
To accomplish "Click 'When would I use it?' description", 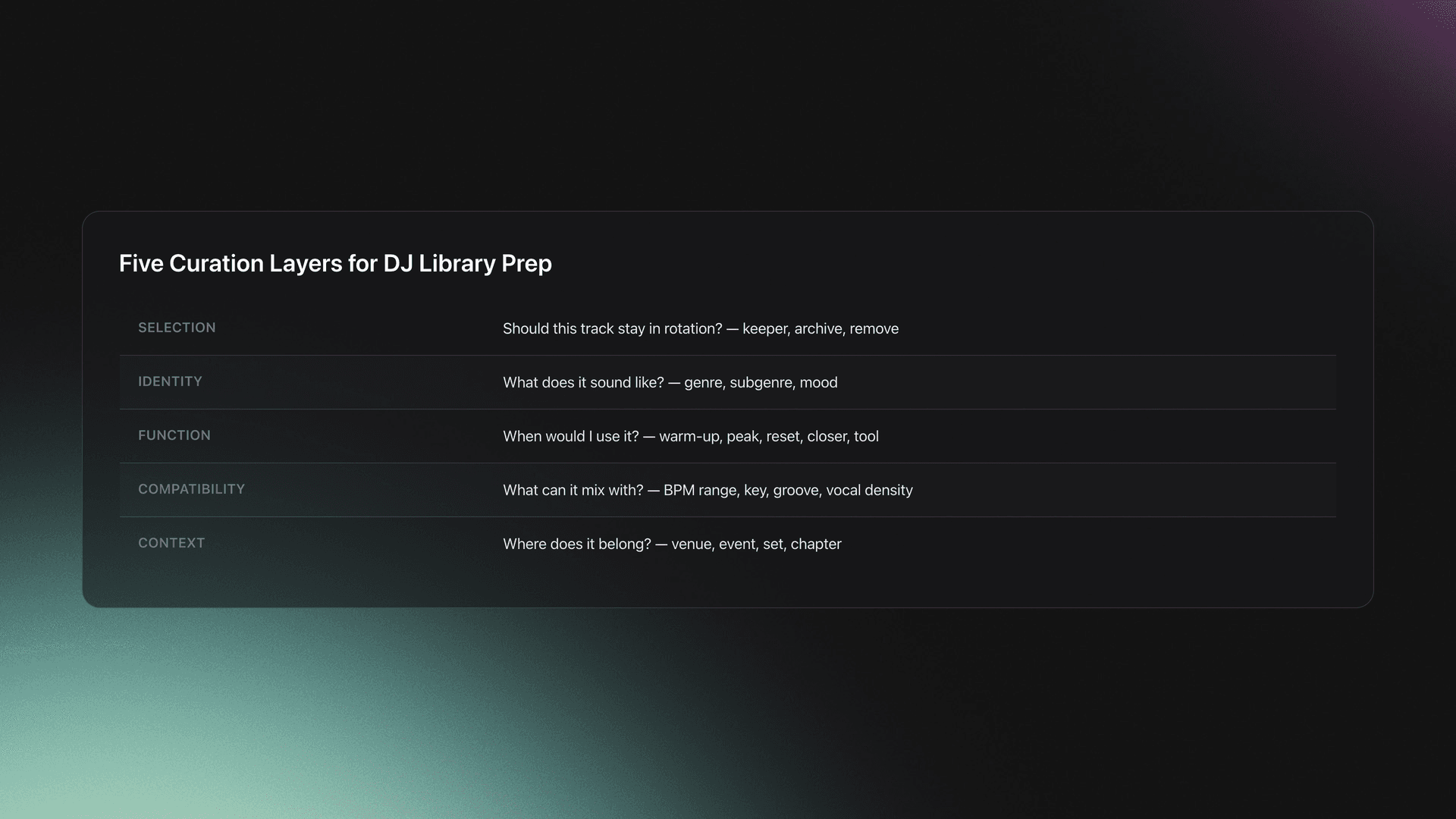I will tap(570, 436).
